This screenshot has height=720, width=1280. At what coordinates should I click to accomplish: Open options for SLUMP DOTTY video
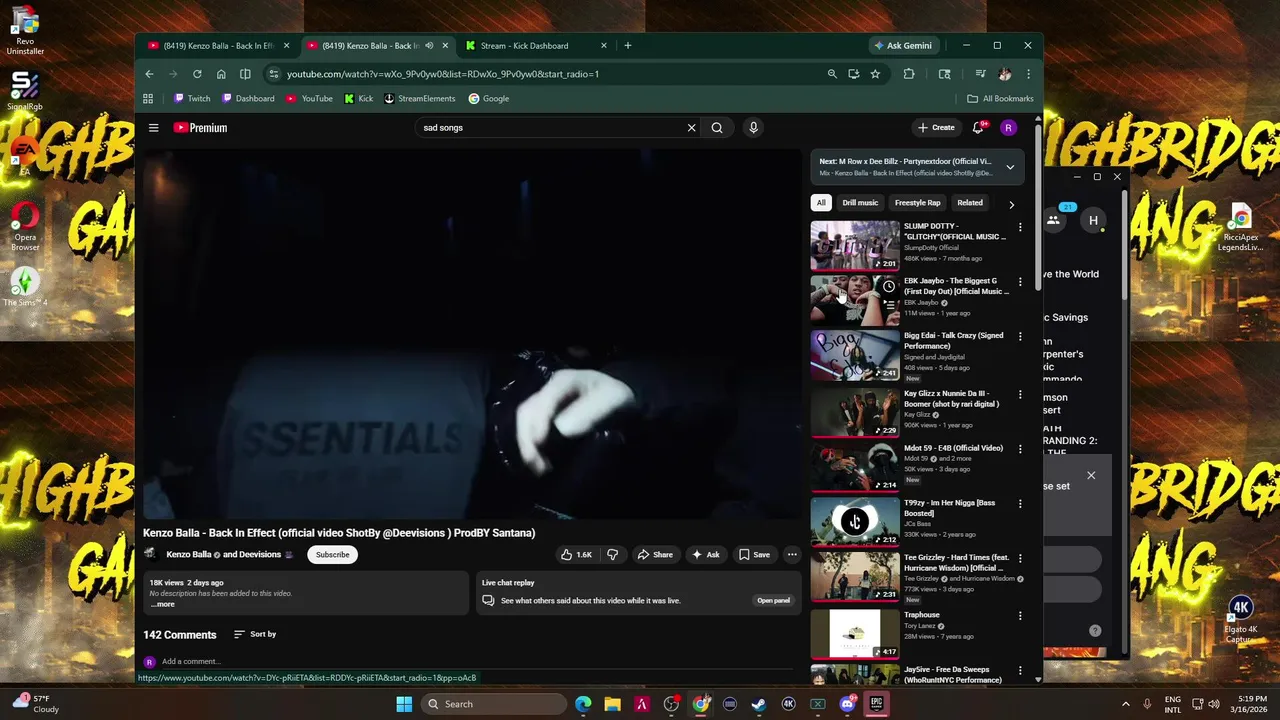pos(1020,227)
